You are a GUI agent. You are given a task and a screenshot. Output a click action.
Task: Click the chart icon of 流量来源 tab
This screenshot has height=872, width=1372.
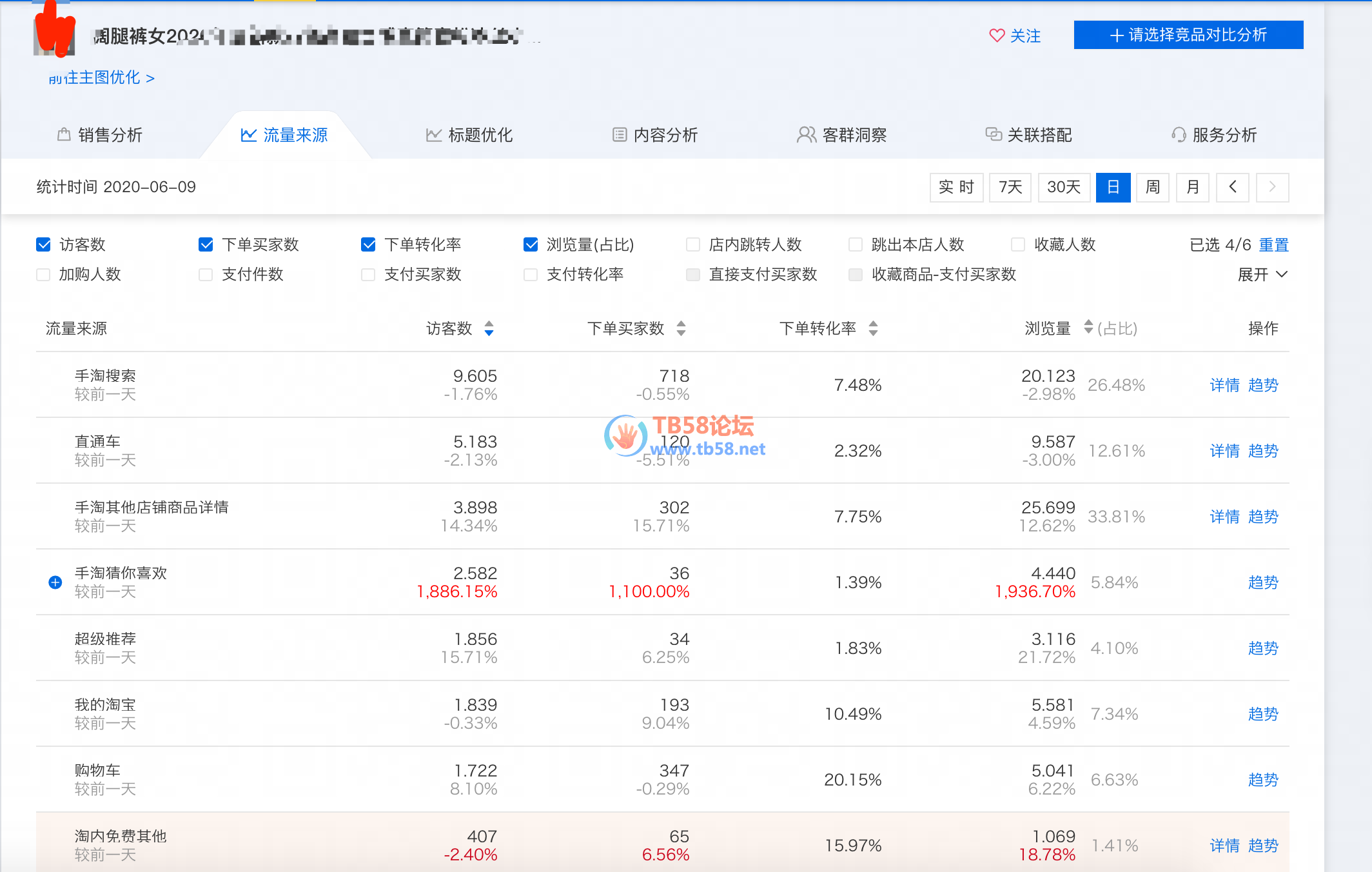tap(249, 135)
